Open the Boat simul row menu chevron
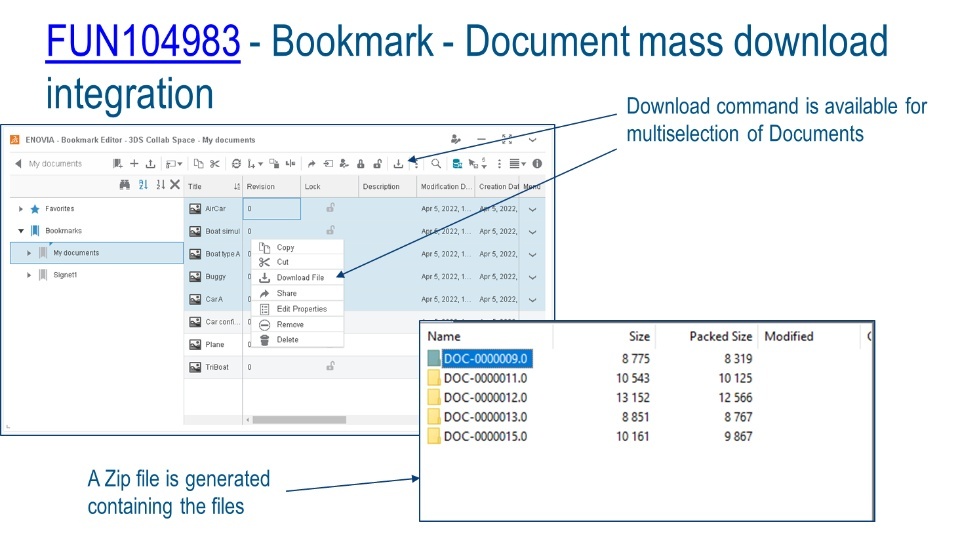This screenshot has width=960, height=533. 533,232
